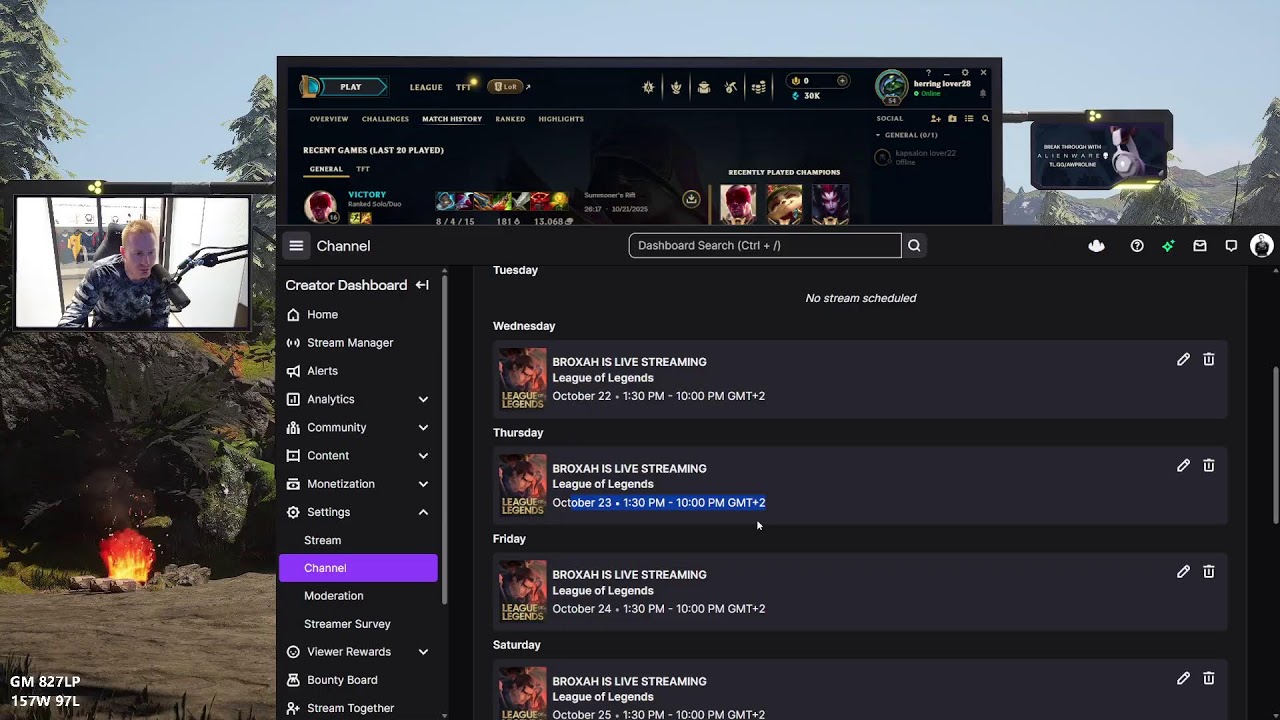Image resolution: width=1280 pixels, height=720 pixels.
Task: Click the Add Friend icon in League social panel
Action: point(936,118)
